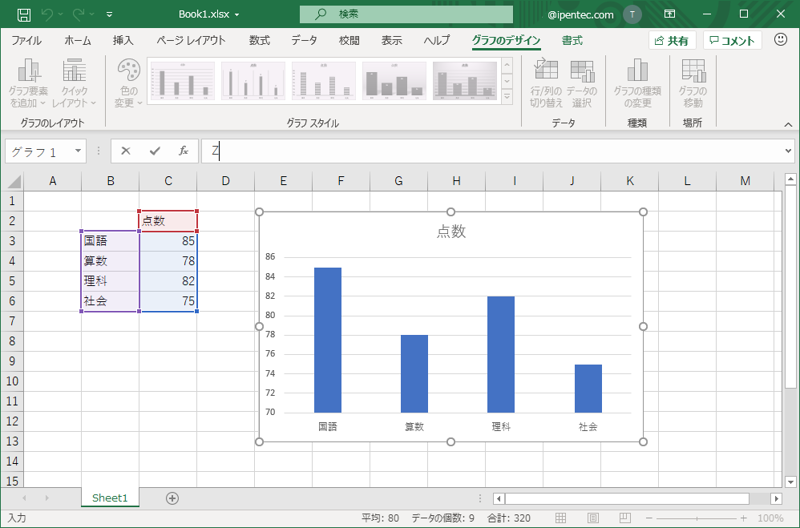Viewport: 800px width, 528px height.
Task: Open the Name Box dropdown arrow
Action: (x=78, y=151)
